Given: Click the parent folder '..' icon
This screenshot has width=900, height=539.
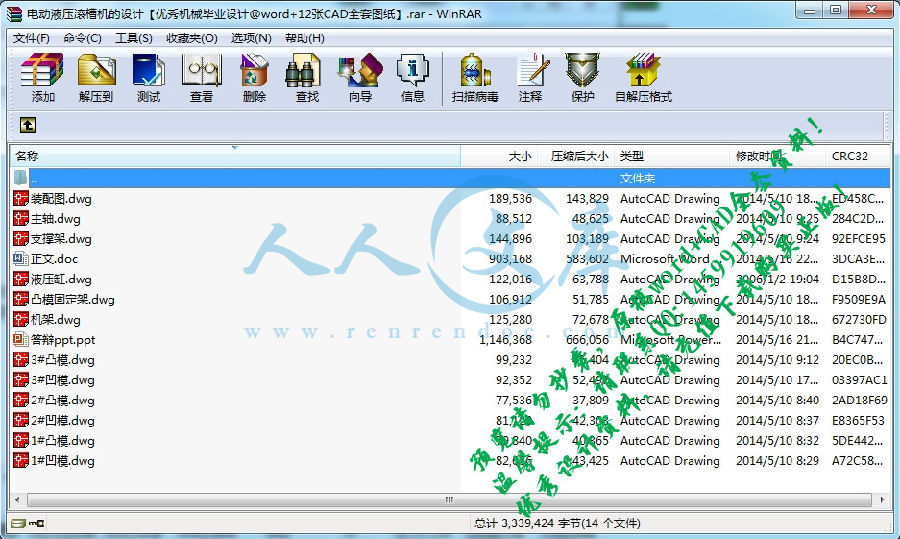Looking at the screenshot, I should click(x=21, y=178).
